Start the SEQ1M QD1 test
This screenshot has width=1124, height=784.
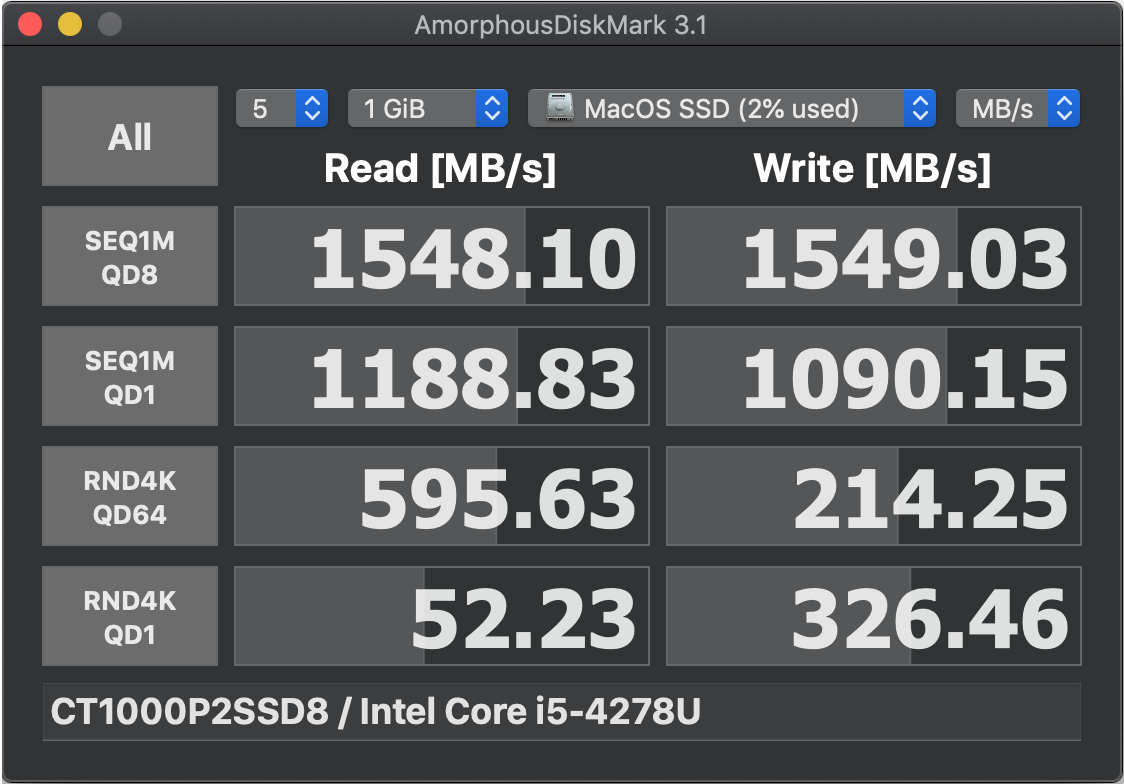[x=130, y=376]
